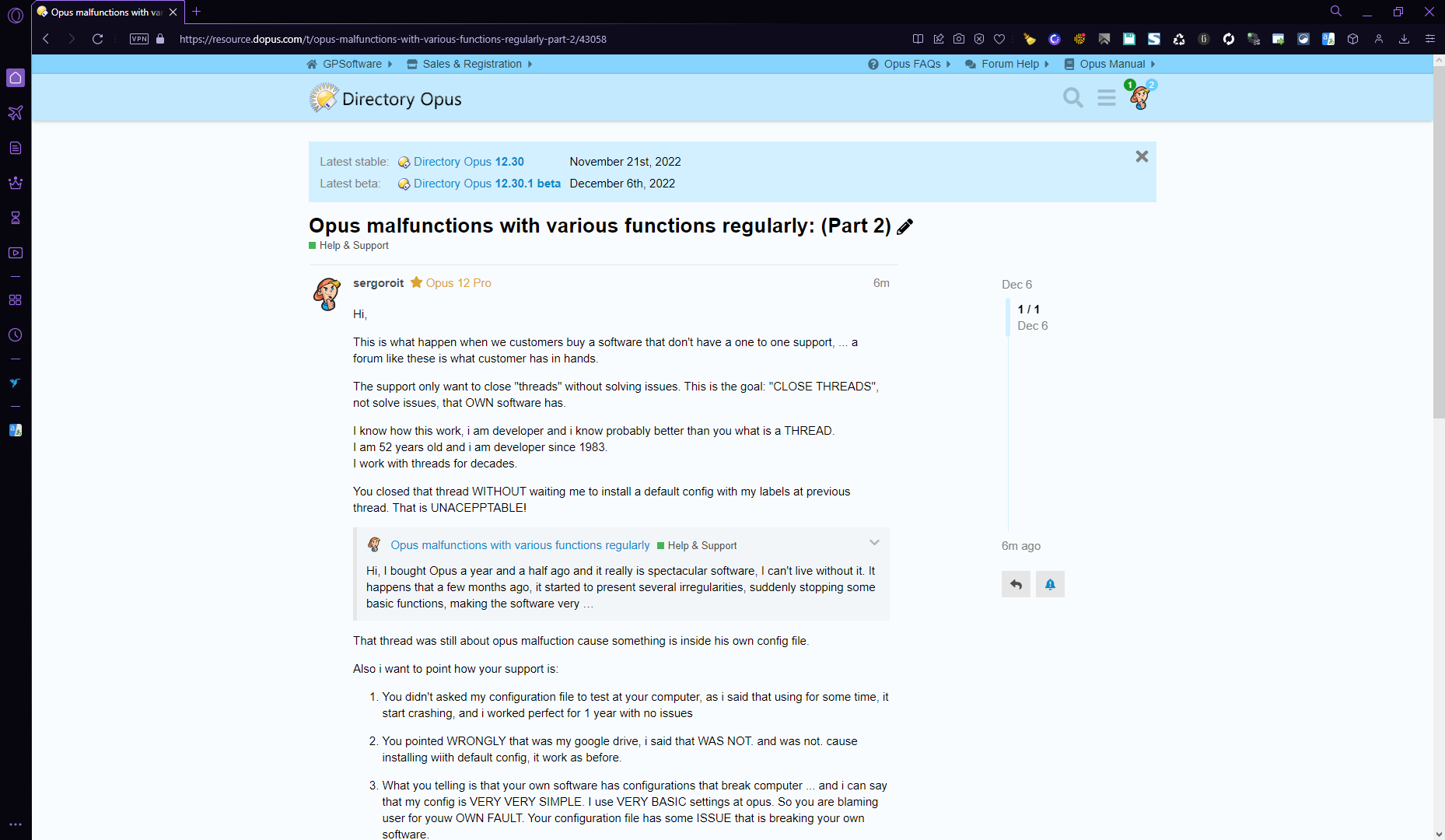1445x840 pixels.
Task: Open the document news icon in sidebar
Action: (x=16, y=148)
